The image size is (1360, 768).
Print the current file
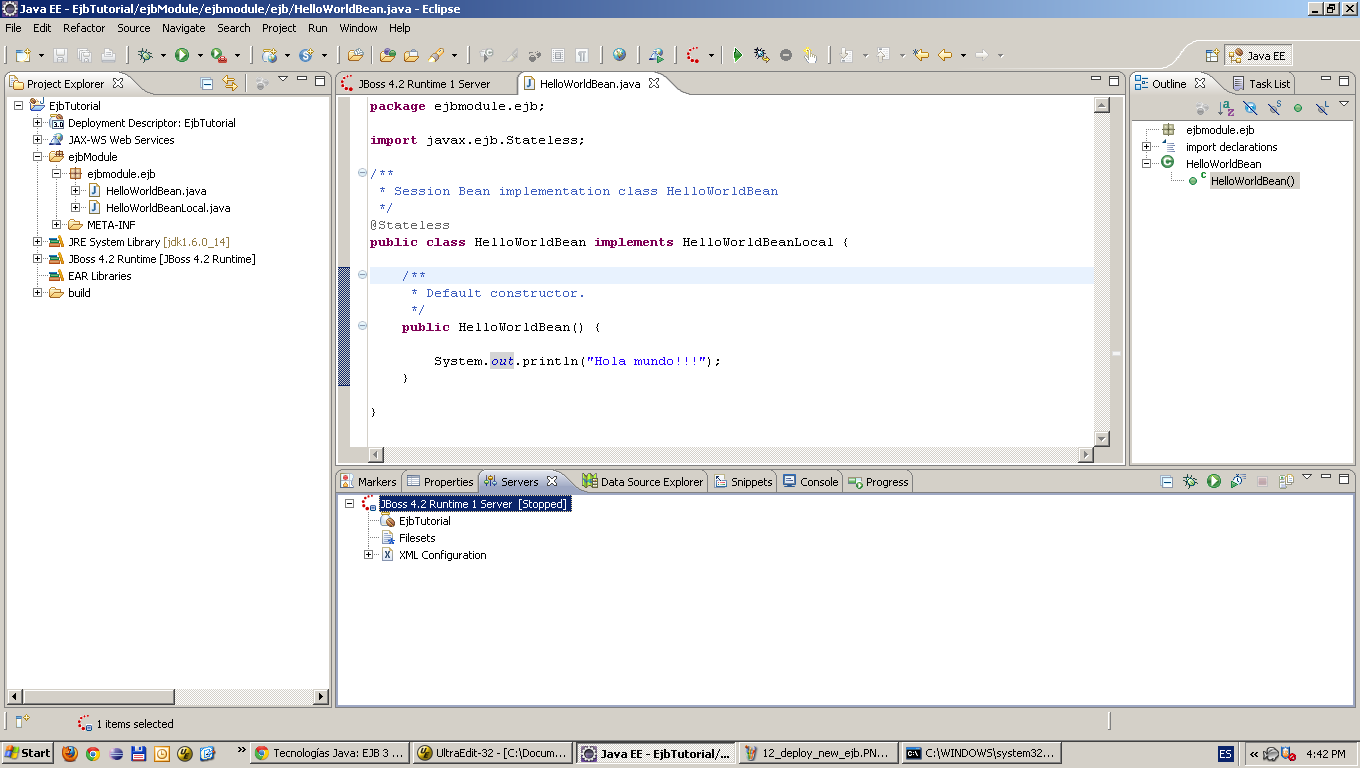pyautogui.click(x=108, y=55)
